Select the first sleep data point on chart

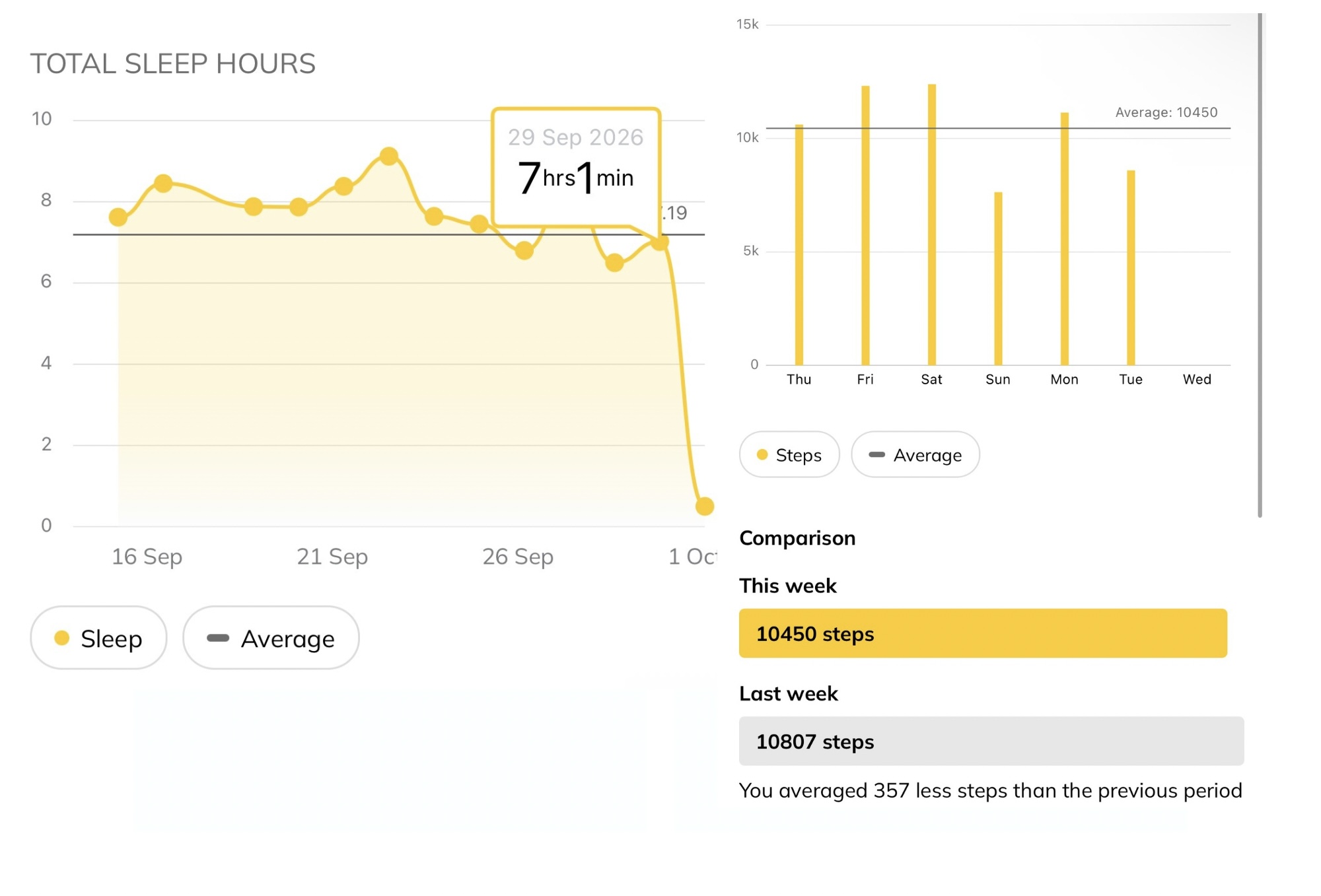[x=118, y=217]
